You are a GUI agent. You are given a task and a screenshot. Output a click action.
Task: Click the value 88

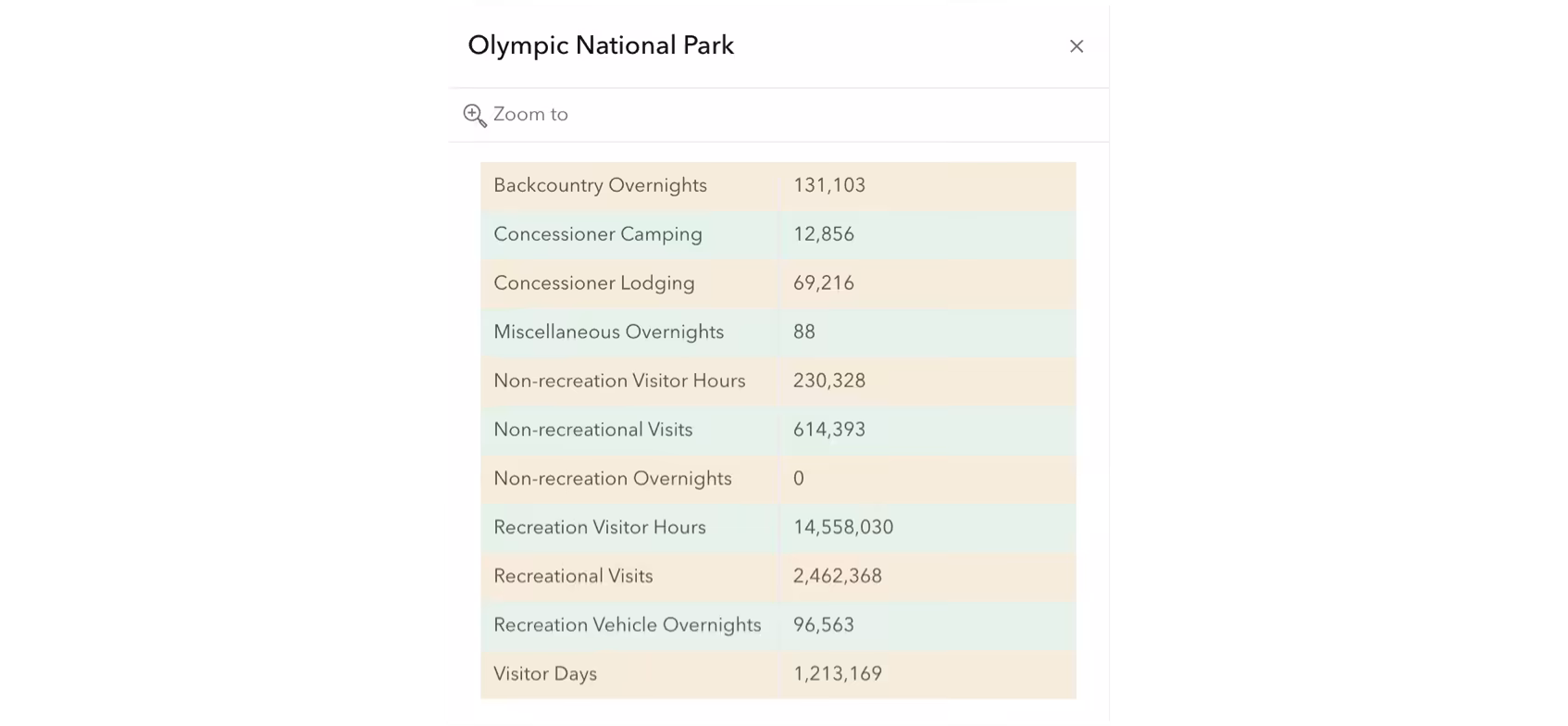pyautogui.click(x=804, y=332)
